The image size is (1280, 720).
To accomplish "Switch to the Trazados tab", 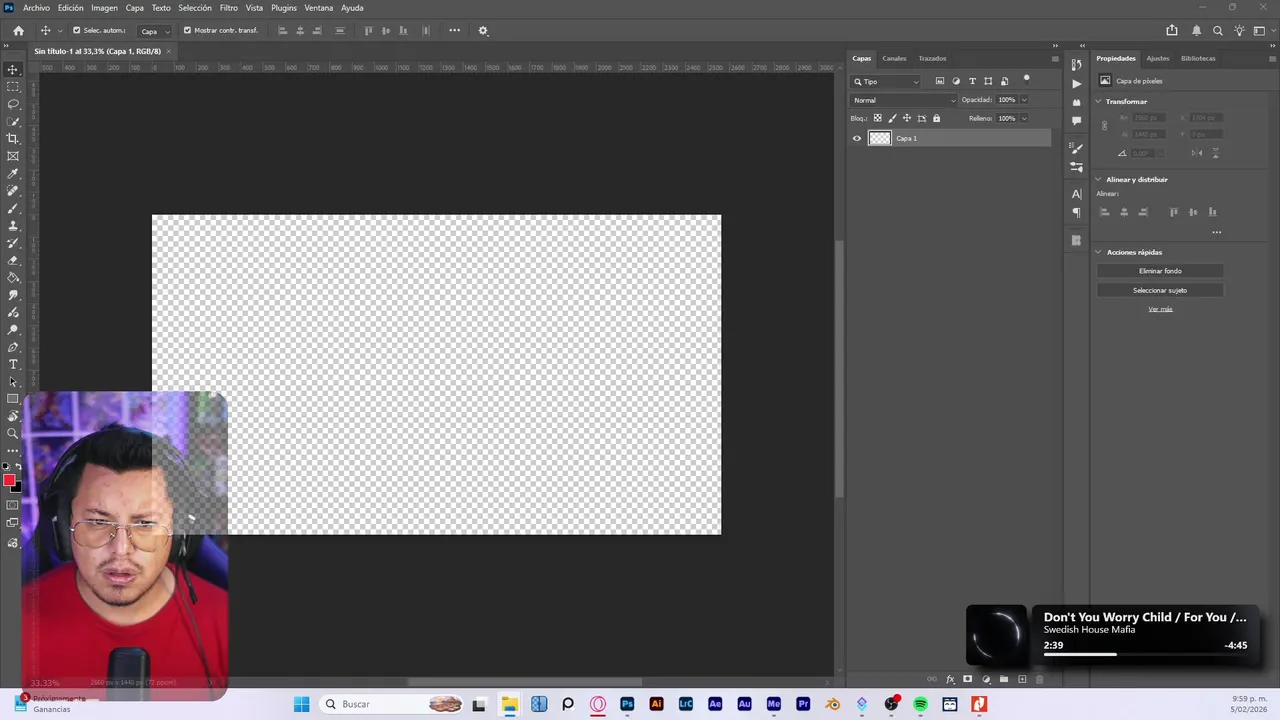I will [x=932, y=58].
